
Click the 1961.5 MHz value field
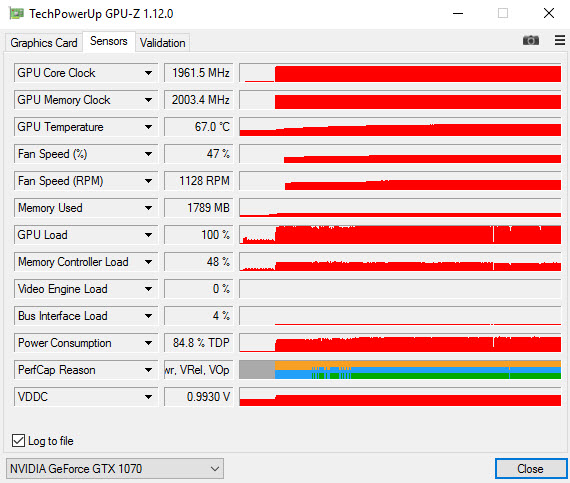pyautogui.click(x=198, y=73)
